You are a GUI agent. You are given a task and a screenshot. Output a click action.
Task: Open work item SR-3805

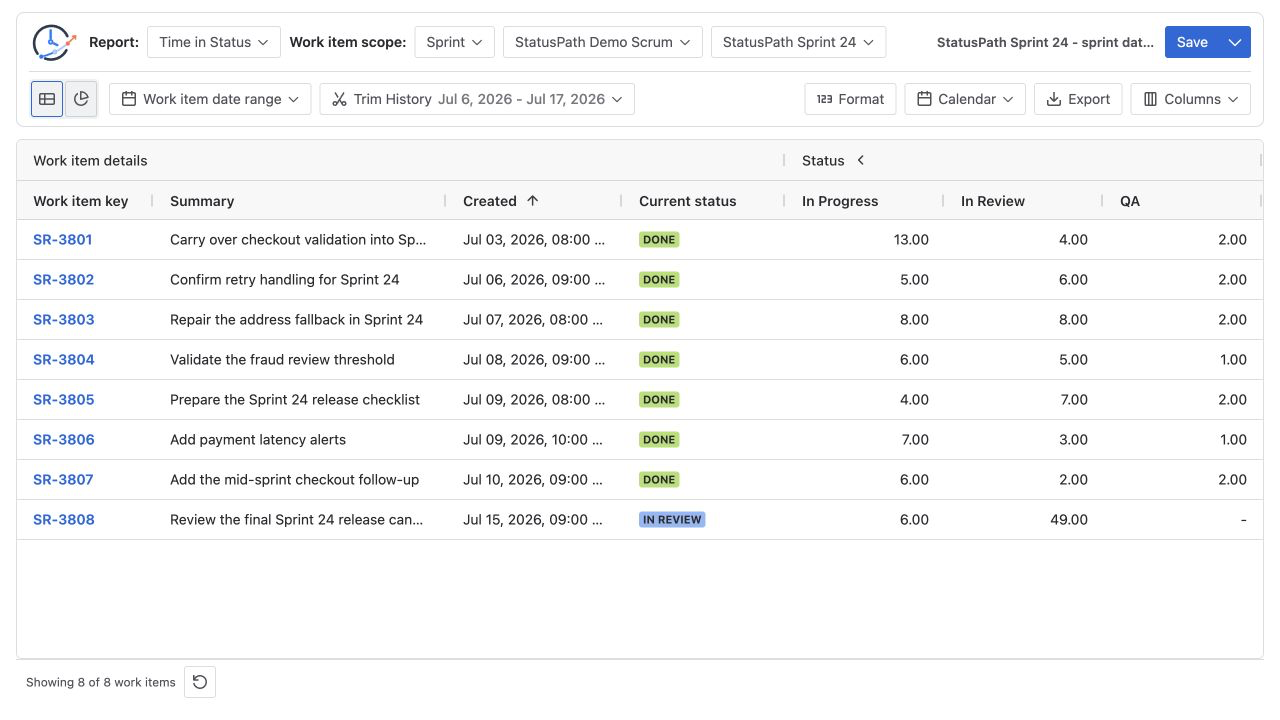[x=63, y=400]
